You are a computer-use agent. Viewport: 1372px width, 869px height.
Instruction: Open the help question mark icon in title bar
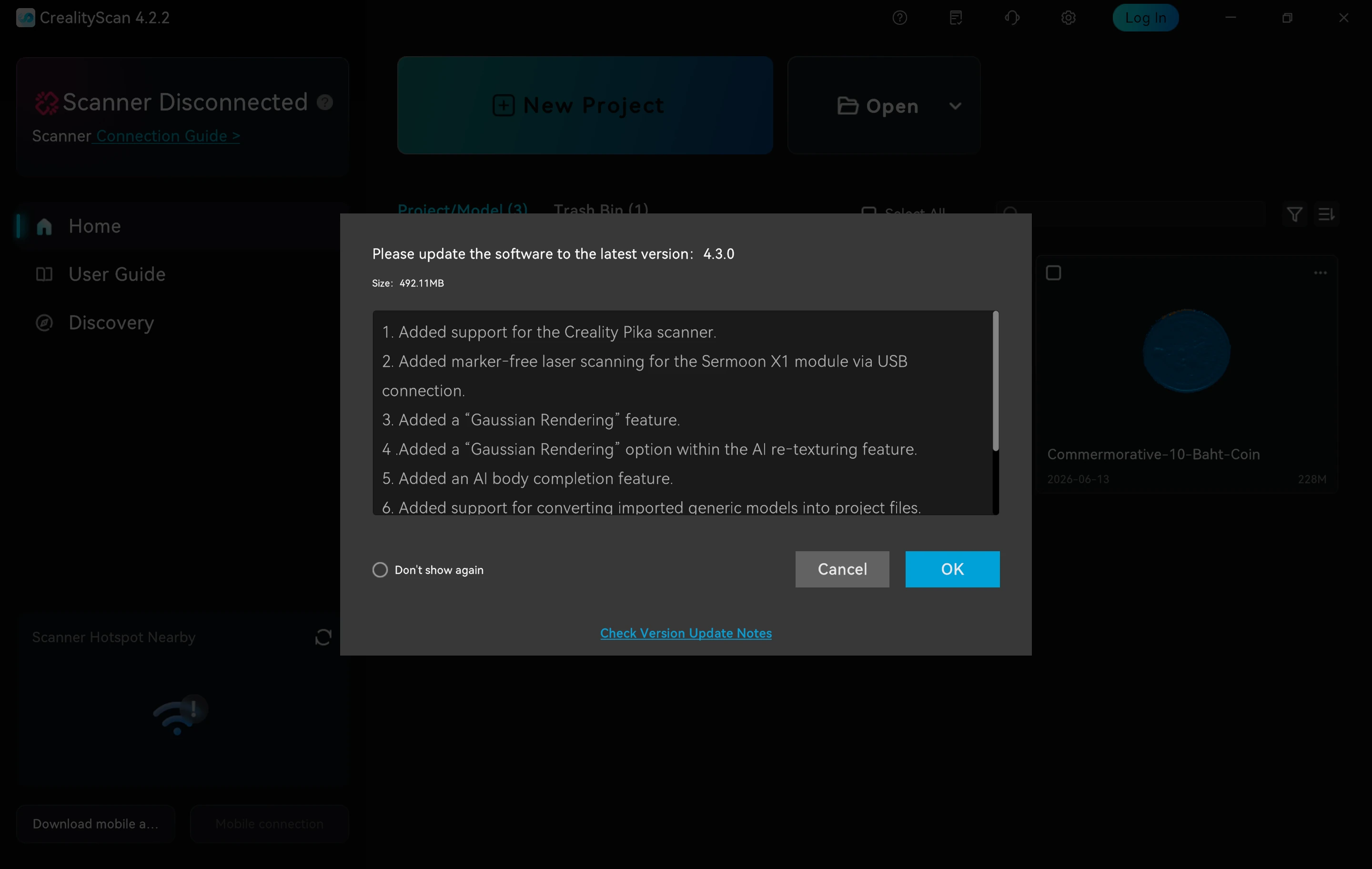(x=900, y=18)
